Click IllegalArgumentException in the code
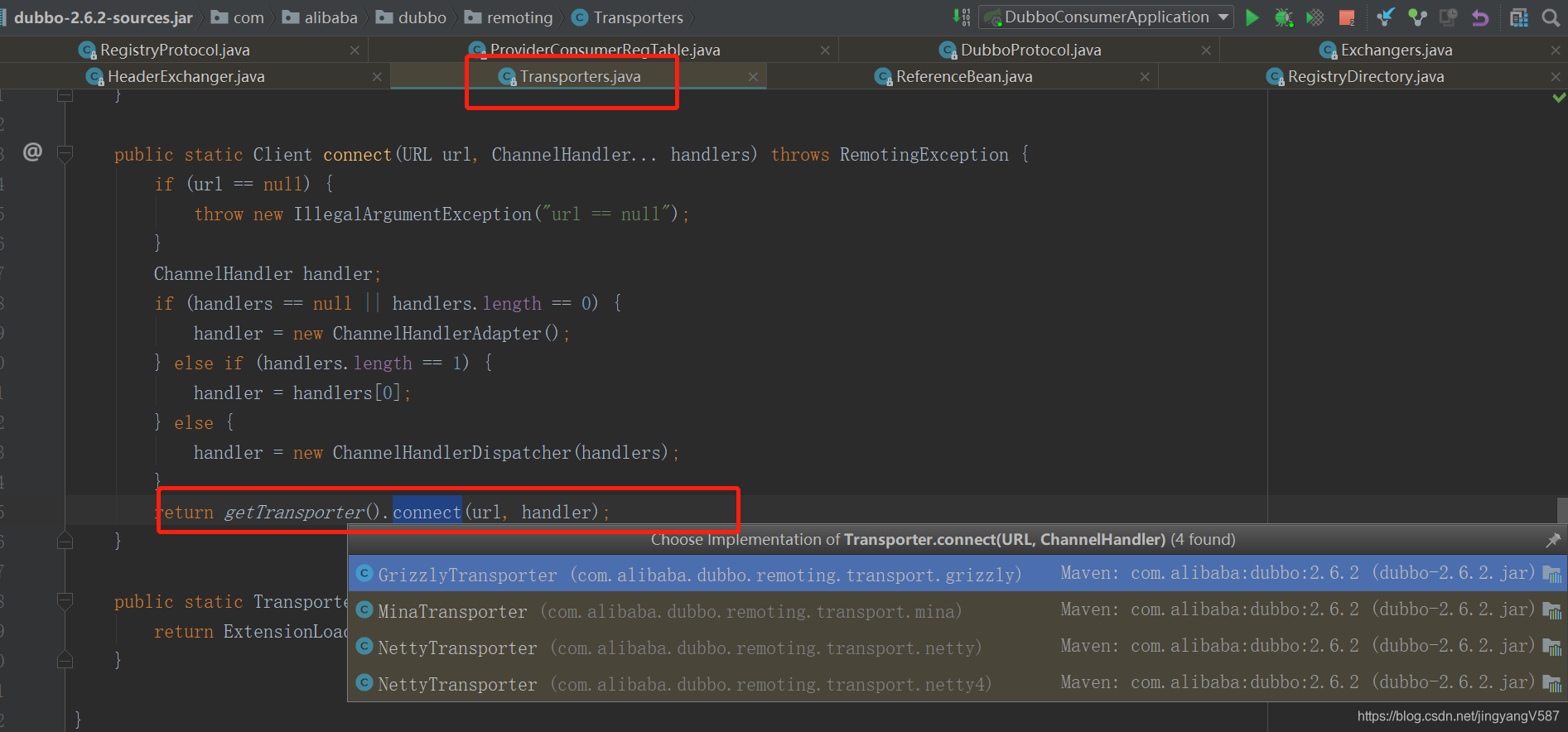Viewport: 1568px width, 732px height. coord(413,214)
